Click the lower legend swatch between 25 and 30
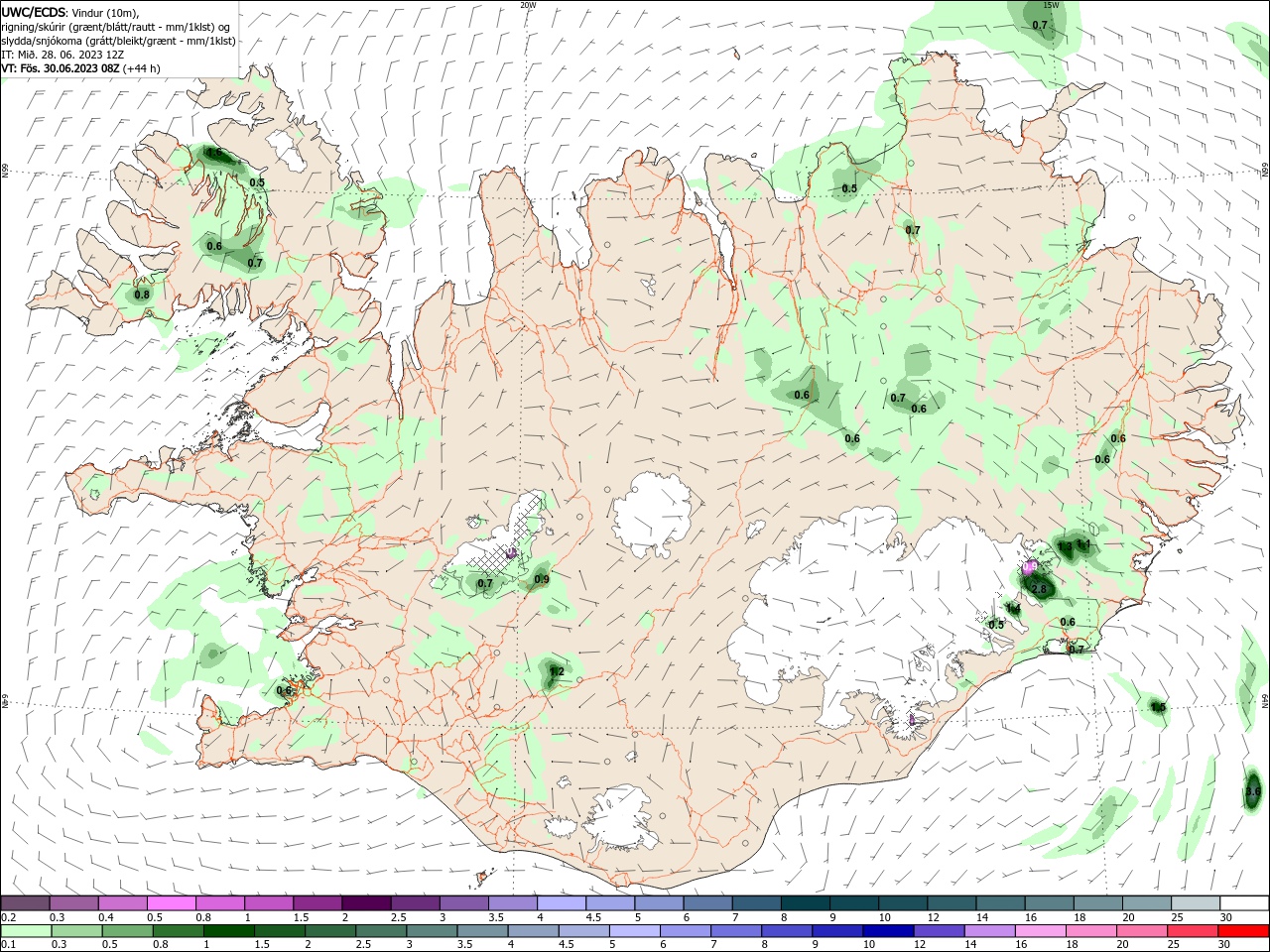The width and height of the screenshot is (1270, 952). coord(1193,931)
